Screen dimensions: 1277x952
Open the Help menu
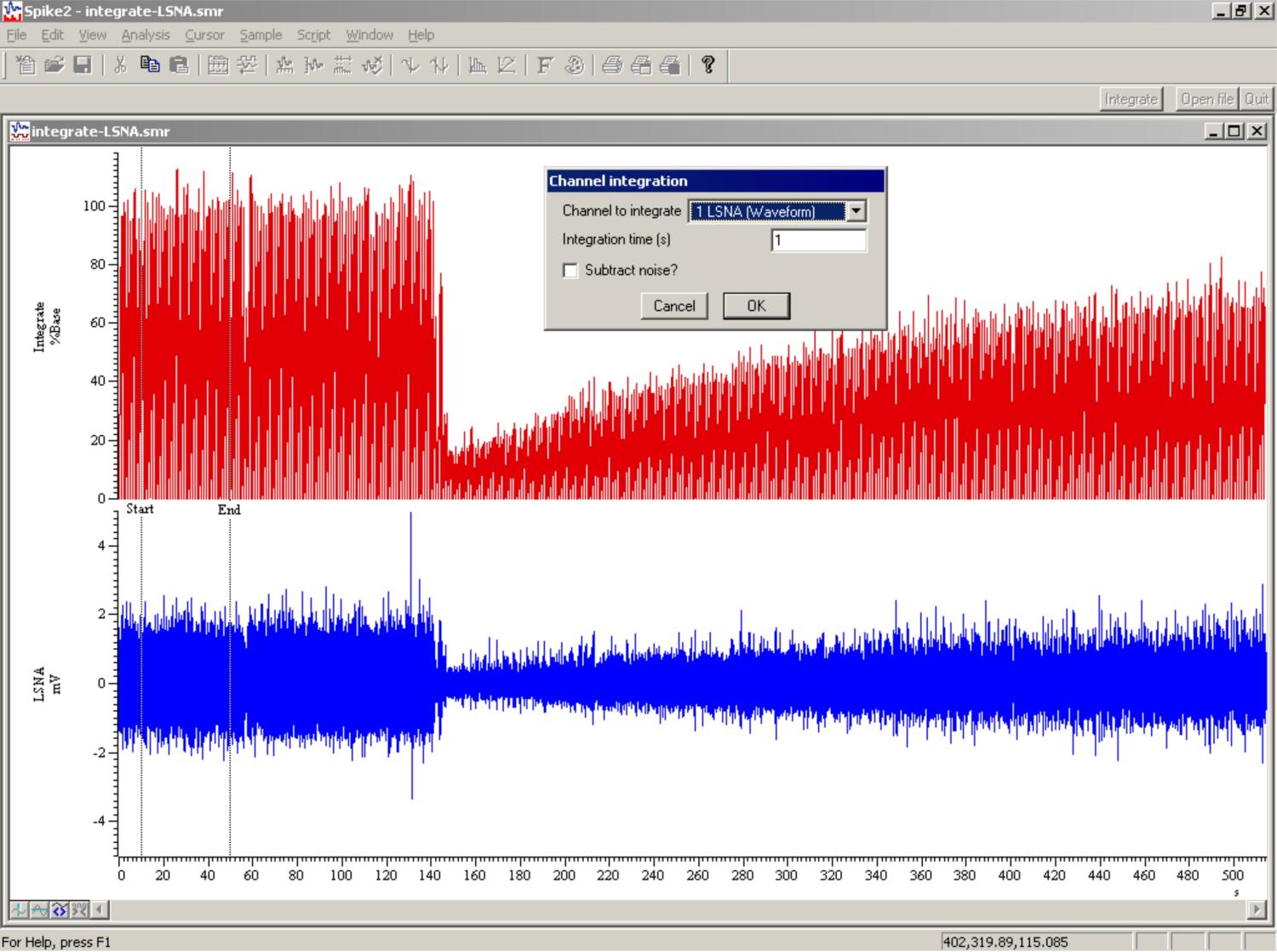(421, 35)
